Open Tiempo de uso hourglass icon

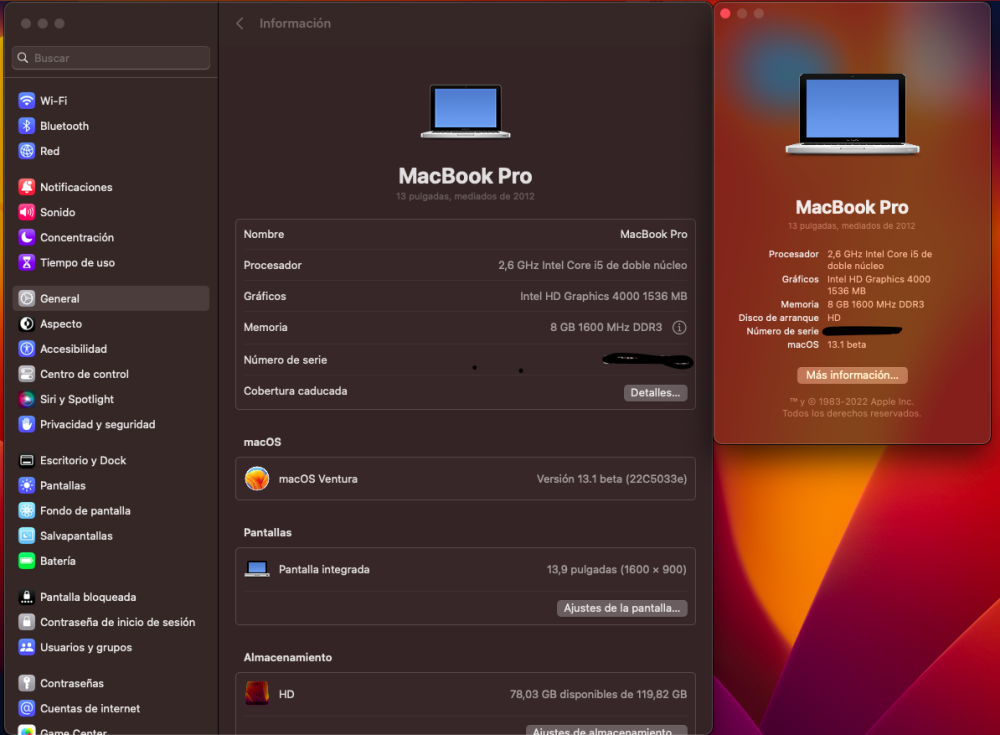point(26,263)
